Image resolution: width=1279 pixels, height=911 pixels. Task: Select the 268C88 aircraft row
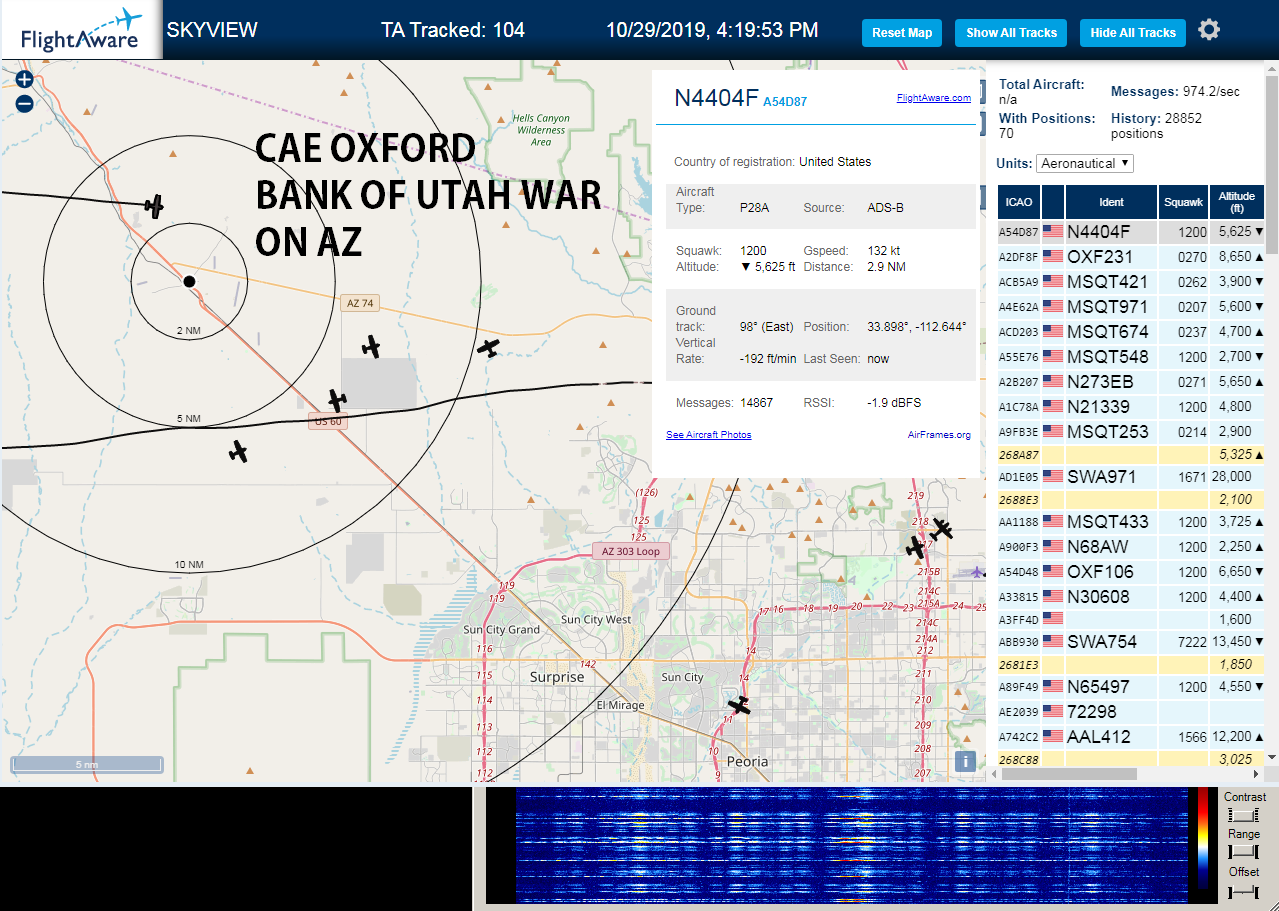(x=1131, y=759)
